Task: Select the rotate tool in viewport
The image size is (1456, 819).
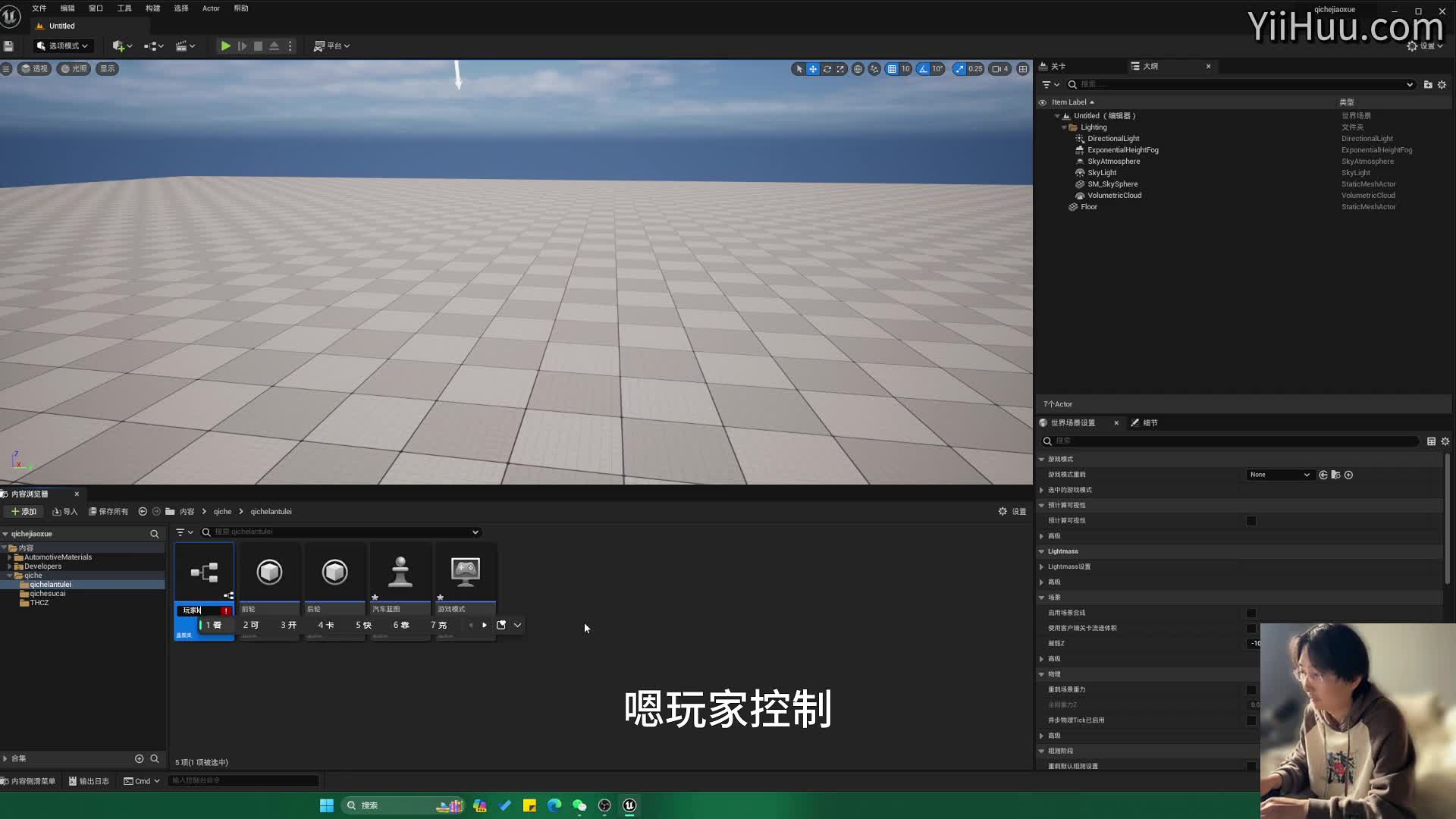Action: tap(827, 69)
